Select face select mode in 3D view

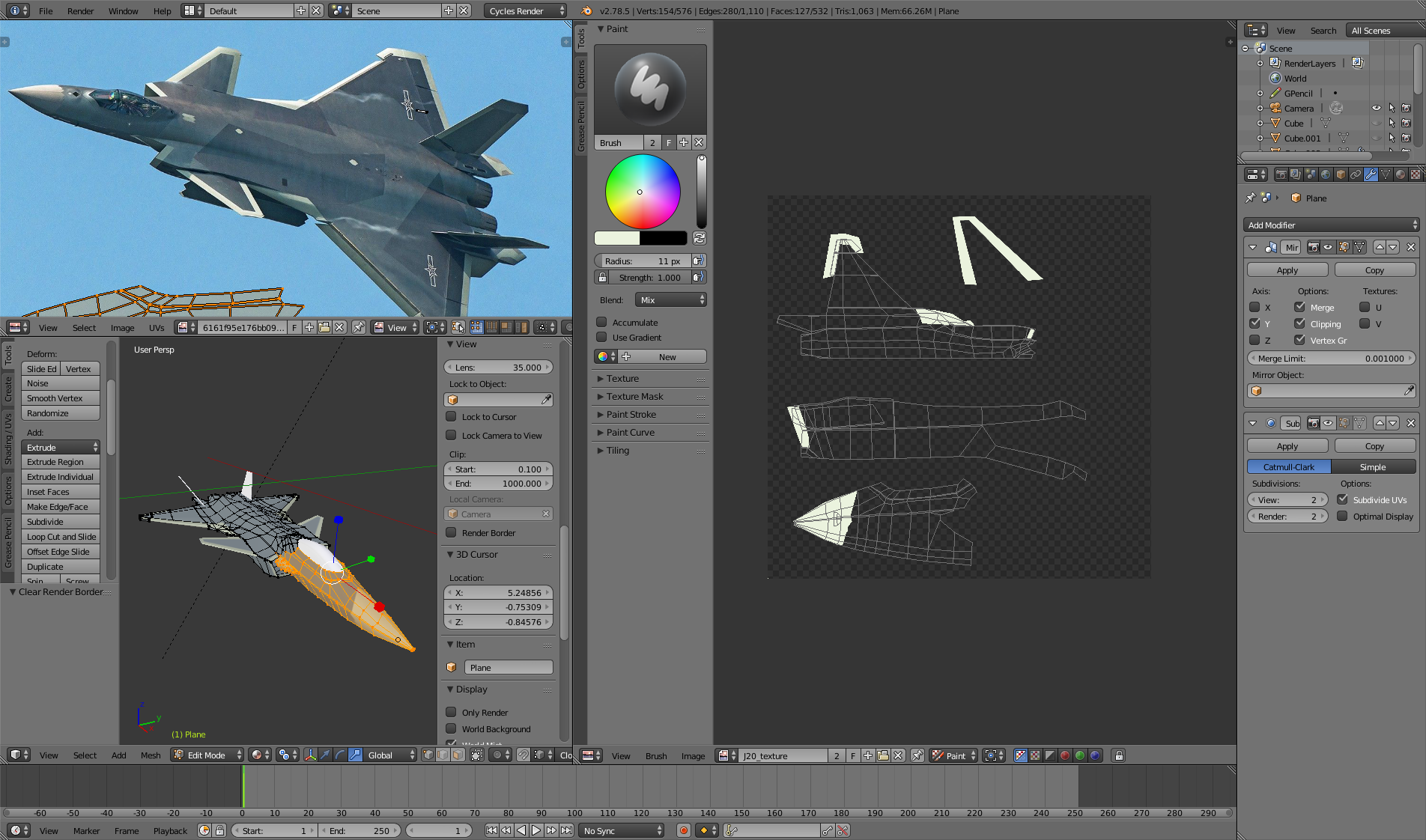tap(458, 755)
